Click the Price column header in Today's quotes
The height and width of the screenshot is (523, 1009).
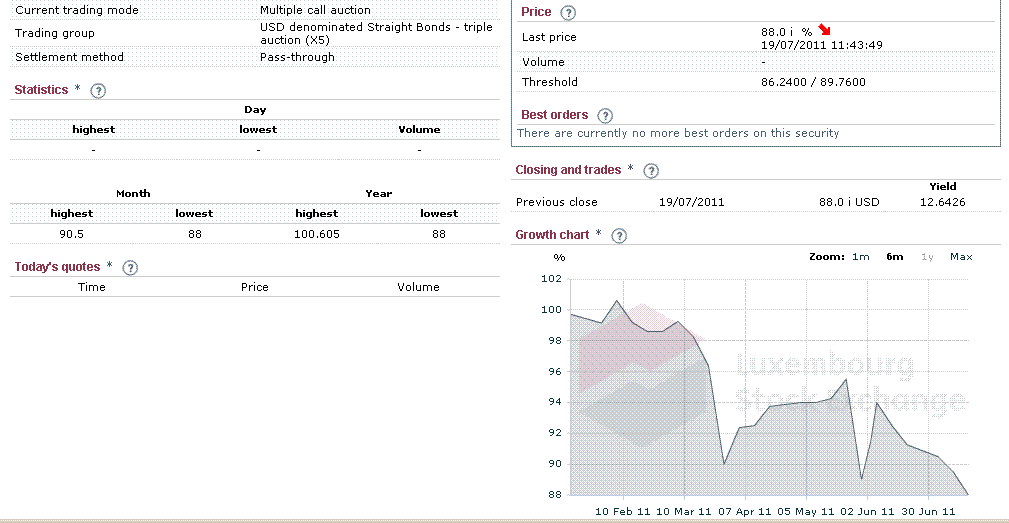coord(255,287)
